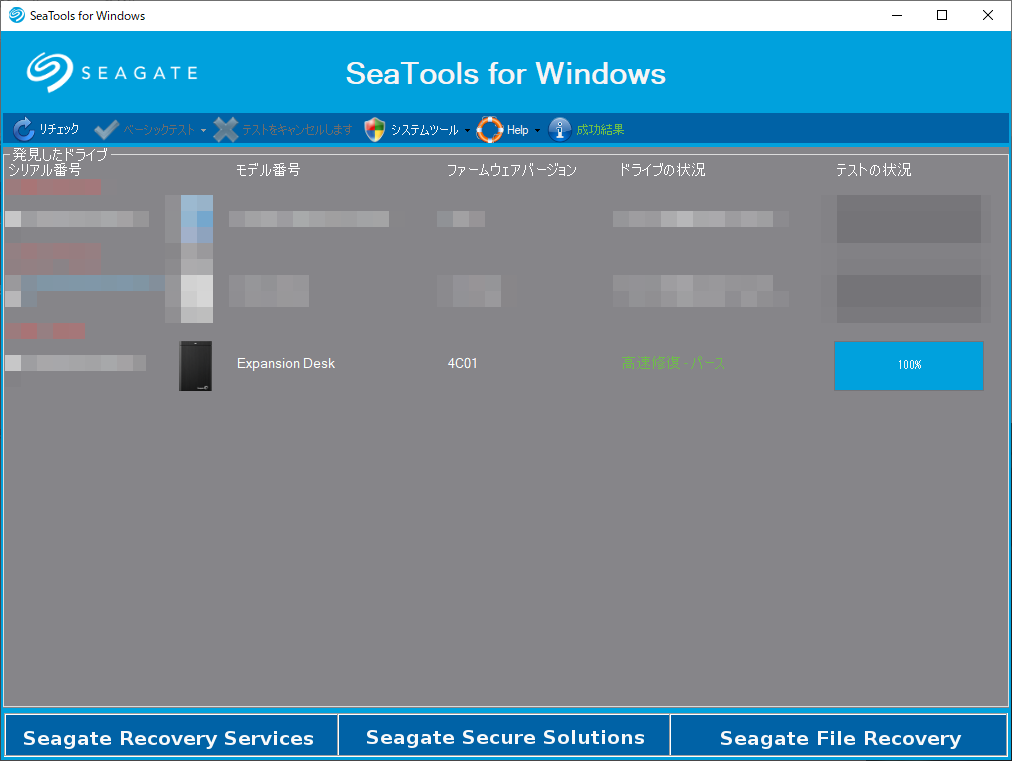Click the ドライブの状況 column header
1012x761 pixels.
point(662,170)
